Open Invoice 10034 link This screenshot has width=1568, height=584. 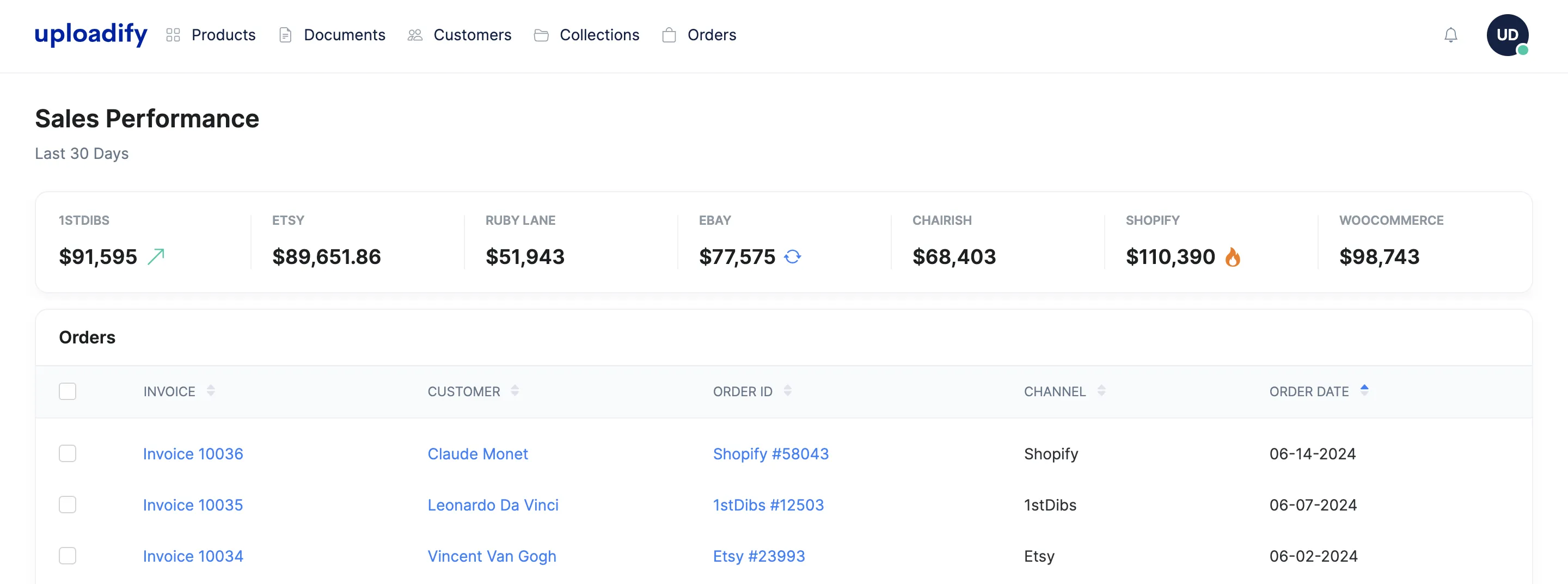[193, 556]
